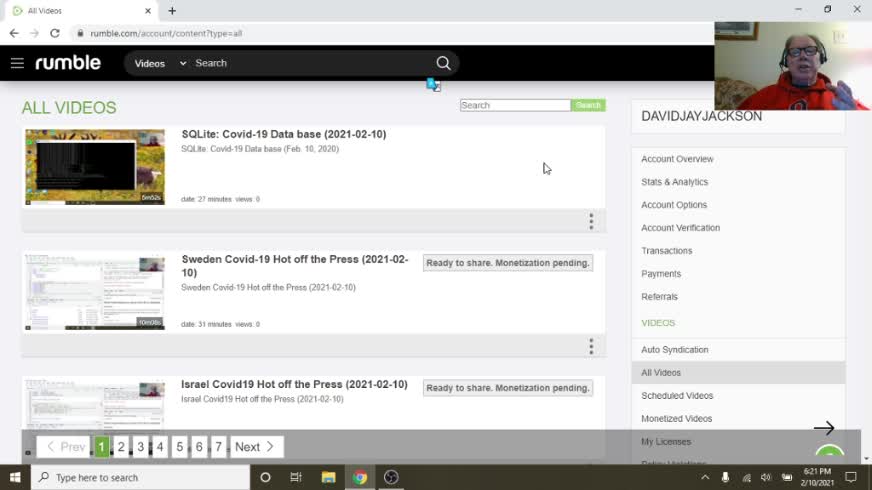Open File Explorer from the taskbar
Screen dimensions: 872x490
point(328,477)
